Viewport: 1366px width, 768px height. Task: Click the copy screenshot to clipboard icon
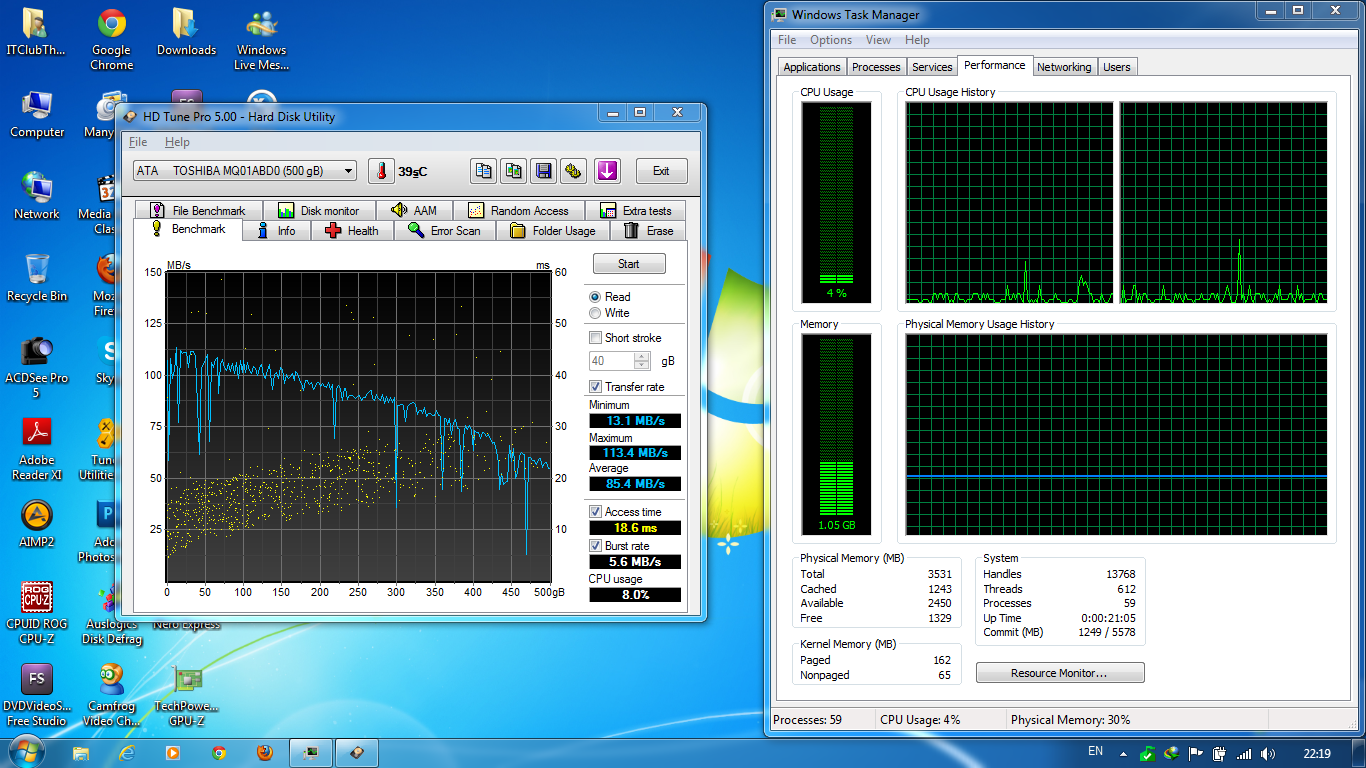tap(514, 171)
